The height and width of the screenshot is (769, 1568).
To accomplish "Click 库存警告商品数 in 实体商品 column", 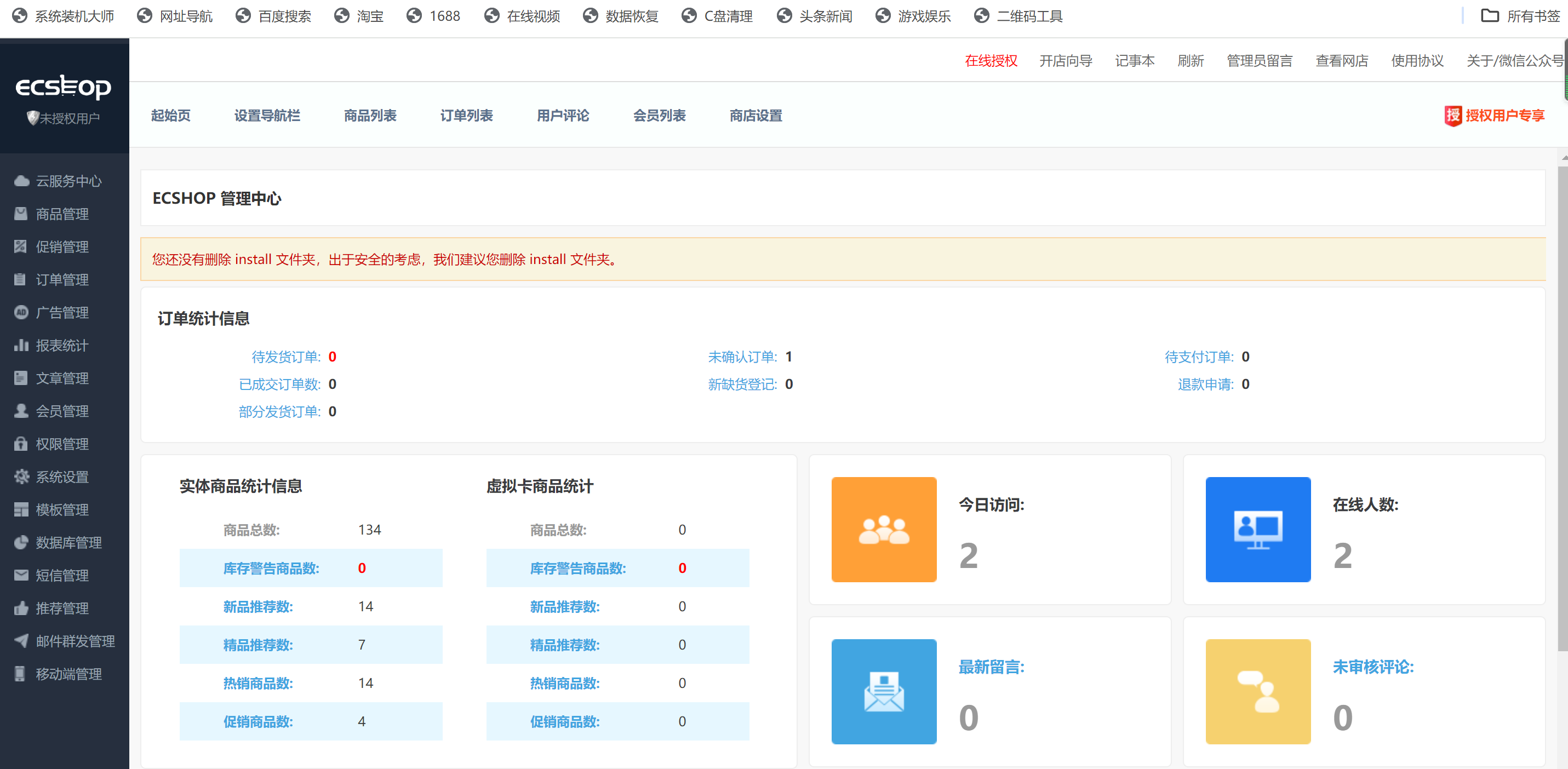I will pyautogui.click(x=271, y=568).
